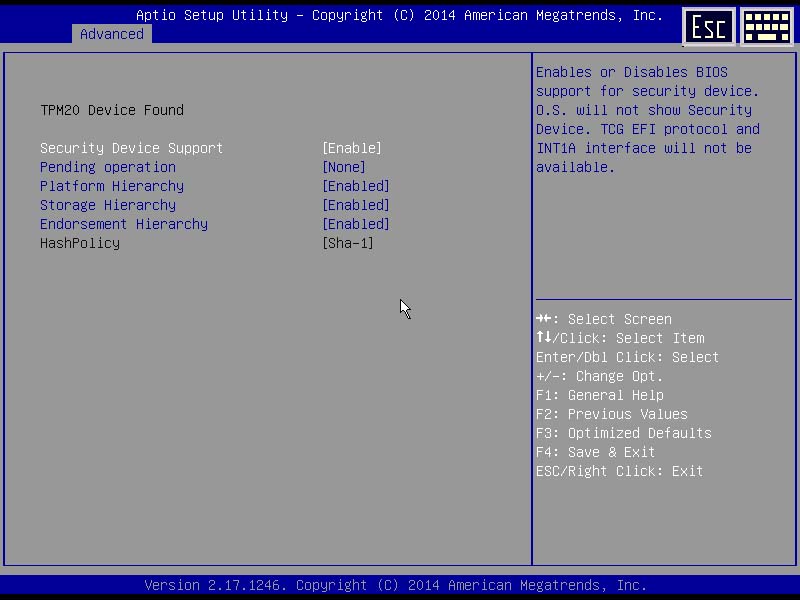This screenshot has height=600, width=800.
Task: Select the Advanced tab
Action: pyautogui.click(x=112, y=34)
